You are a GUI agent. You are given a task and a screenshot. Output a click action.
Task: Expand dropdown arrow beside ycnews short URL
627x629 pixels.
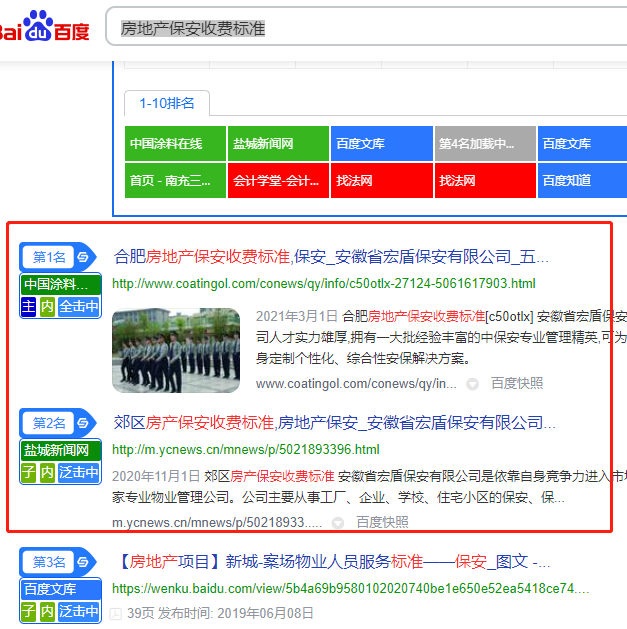[338, 523]
